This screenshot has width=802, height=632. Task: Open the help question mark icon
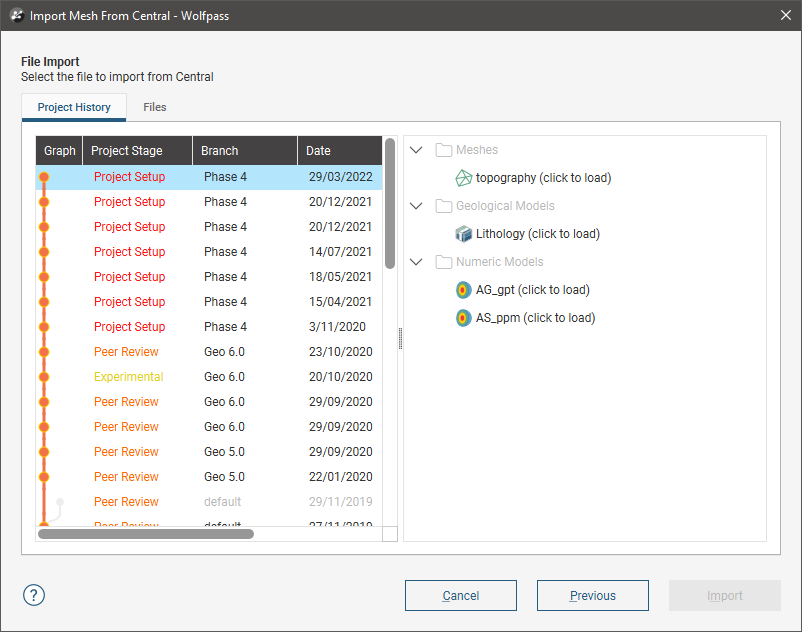pos(35,595)
